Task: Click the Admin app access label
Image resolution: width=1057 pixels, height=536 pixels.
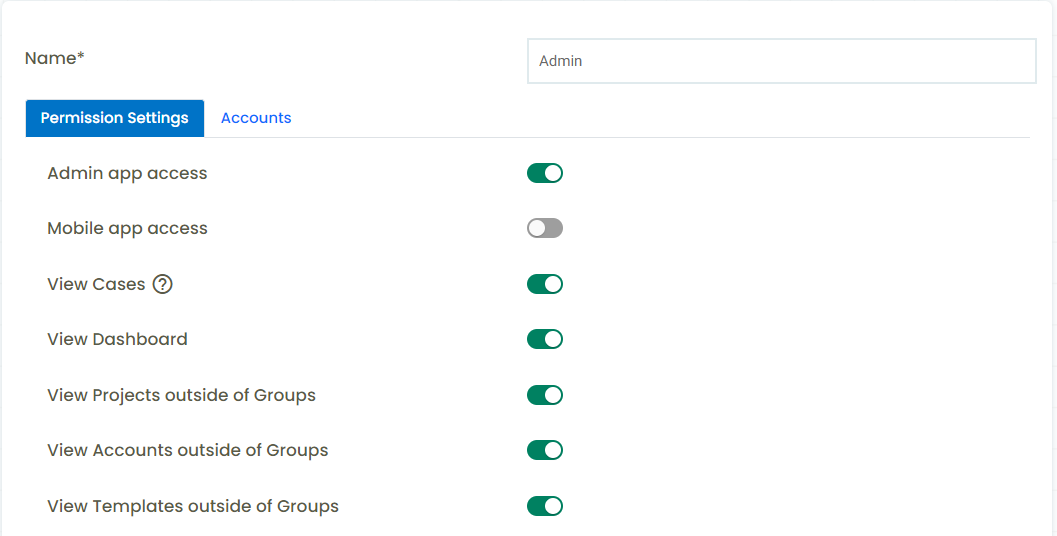Action: [127, 174]
